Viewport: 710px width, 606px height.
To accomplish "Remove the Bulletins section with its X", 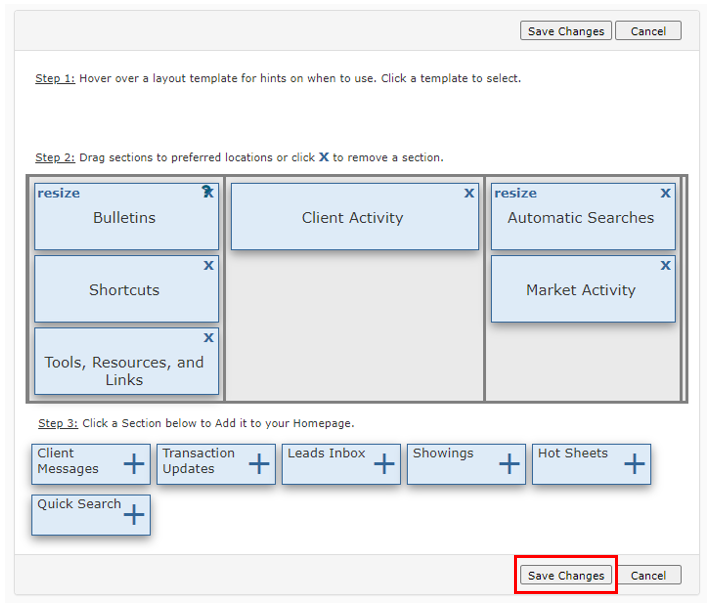I will tap(208, 193).
